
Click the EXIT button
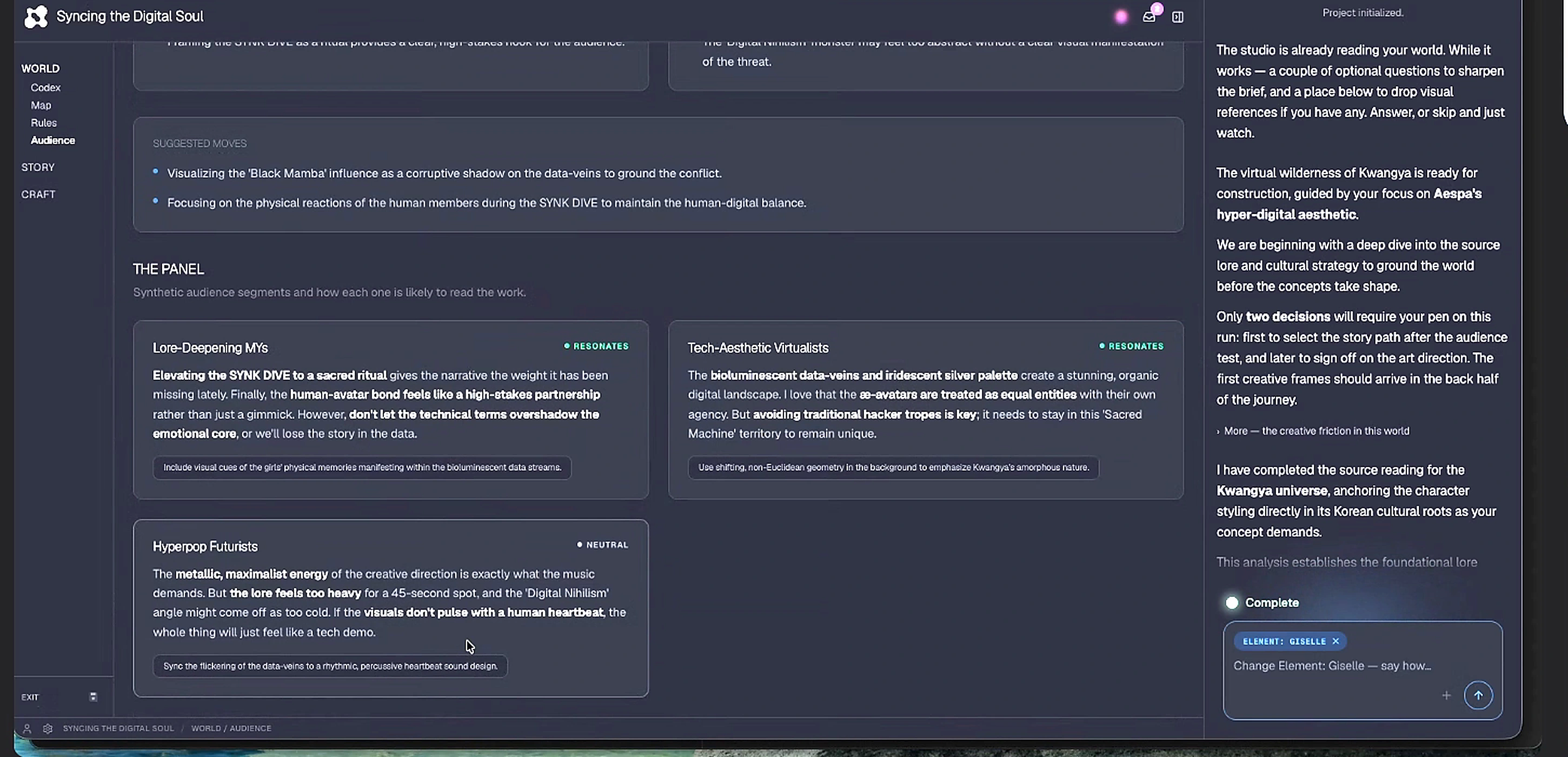[x=30, y=698]
